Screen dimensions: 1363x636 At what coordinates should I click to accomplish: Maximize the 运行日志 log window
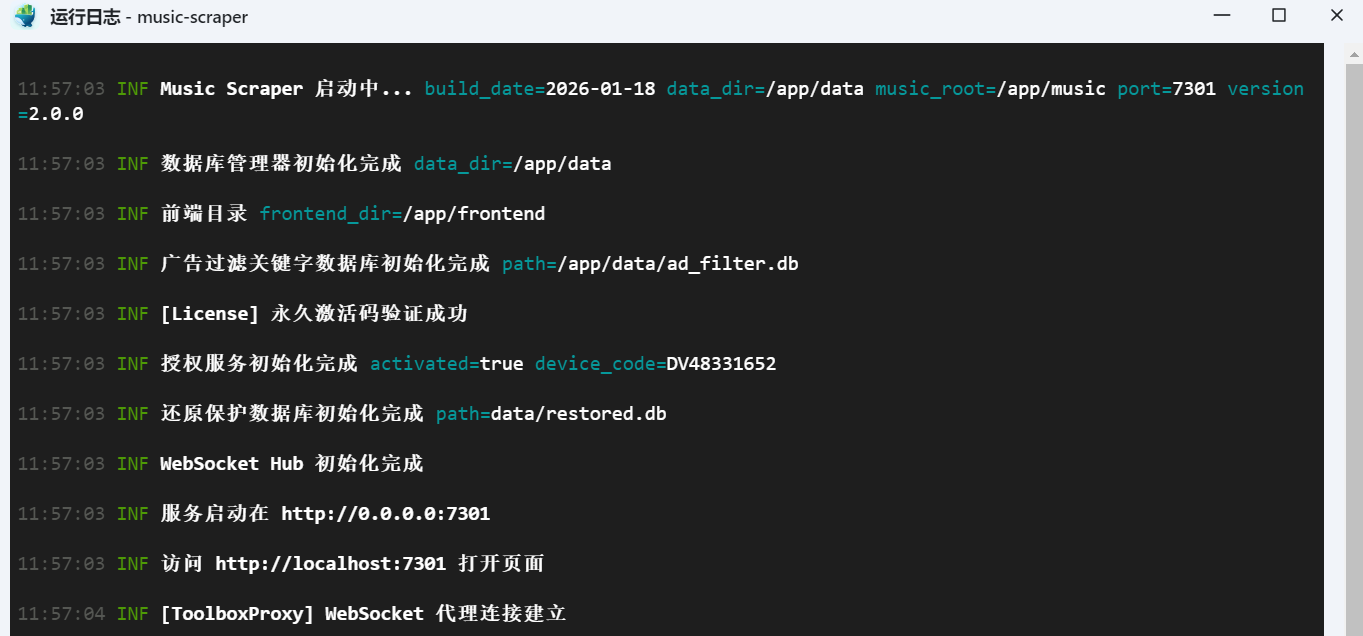click(x=1279, y=16)
